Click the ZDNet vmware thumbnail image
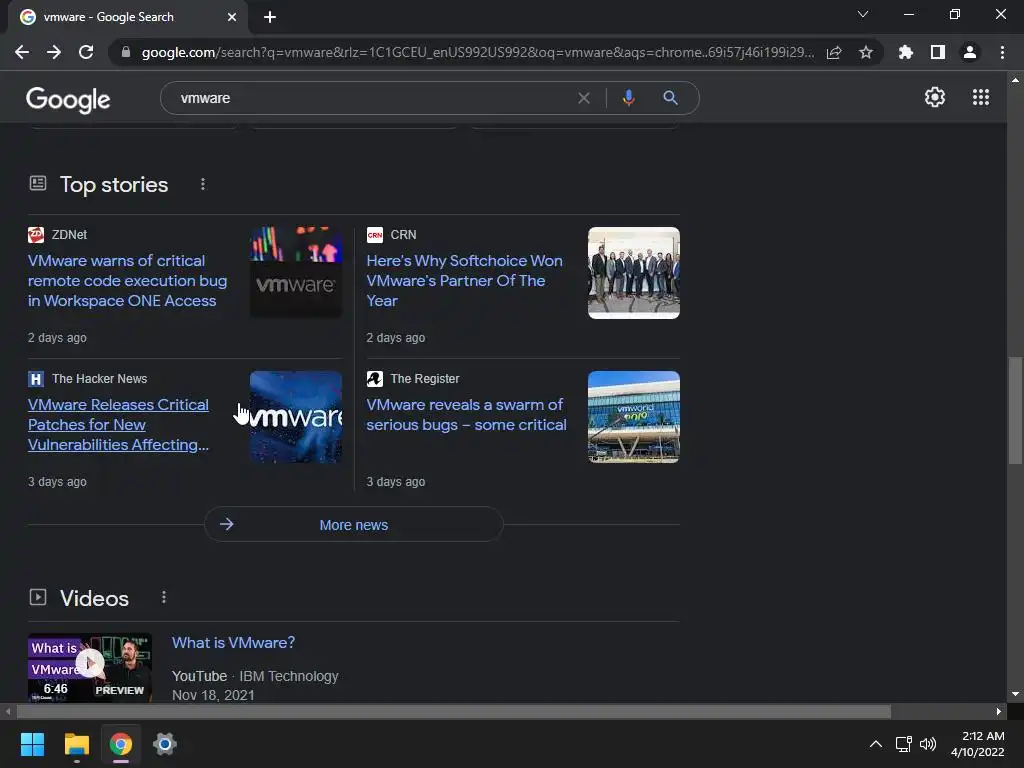Image resolution: width=1024 pixels, height=768 pixels. click(x=296, y=272)
